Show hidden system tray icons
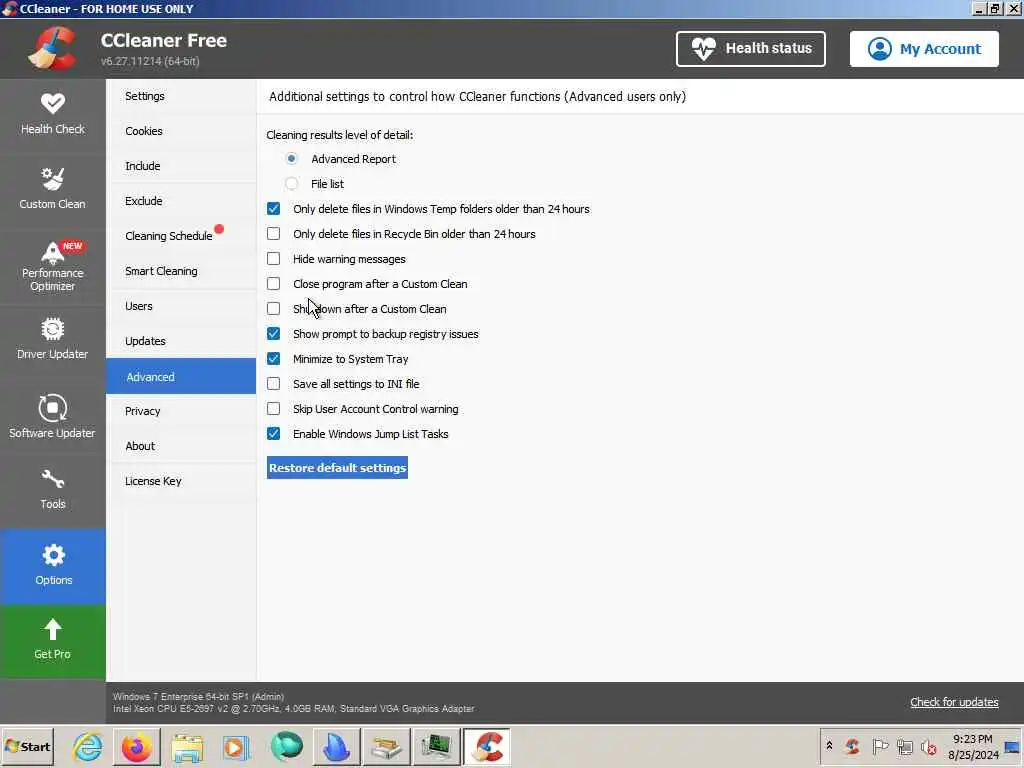 click(x=829, y=746)
